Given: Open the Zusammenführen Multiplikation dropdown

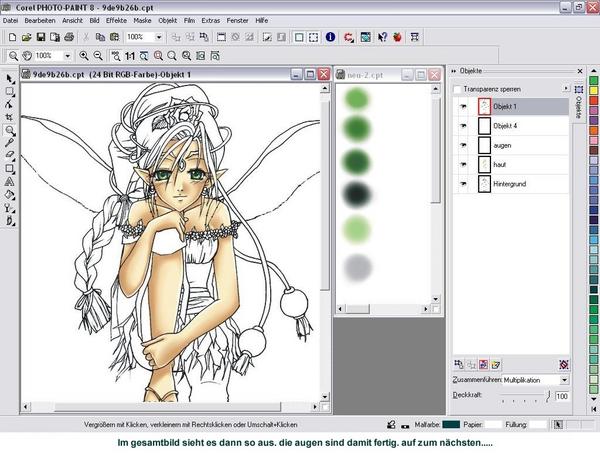Looking at the screenshot, I should [x=564, y=380].
